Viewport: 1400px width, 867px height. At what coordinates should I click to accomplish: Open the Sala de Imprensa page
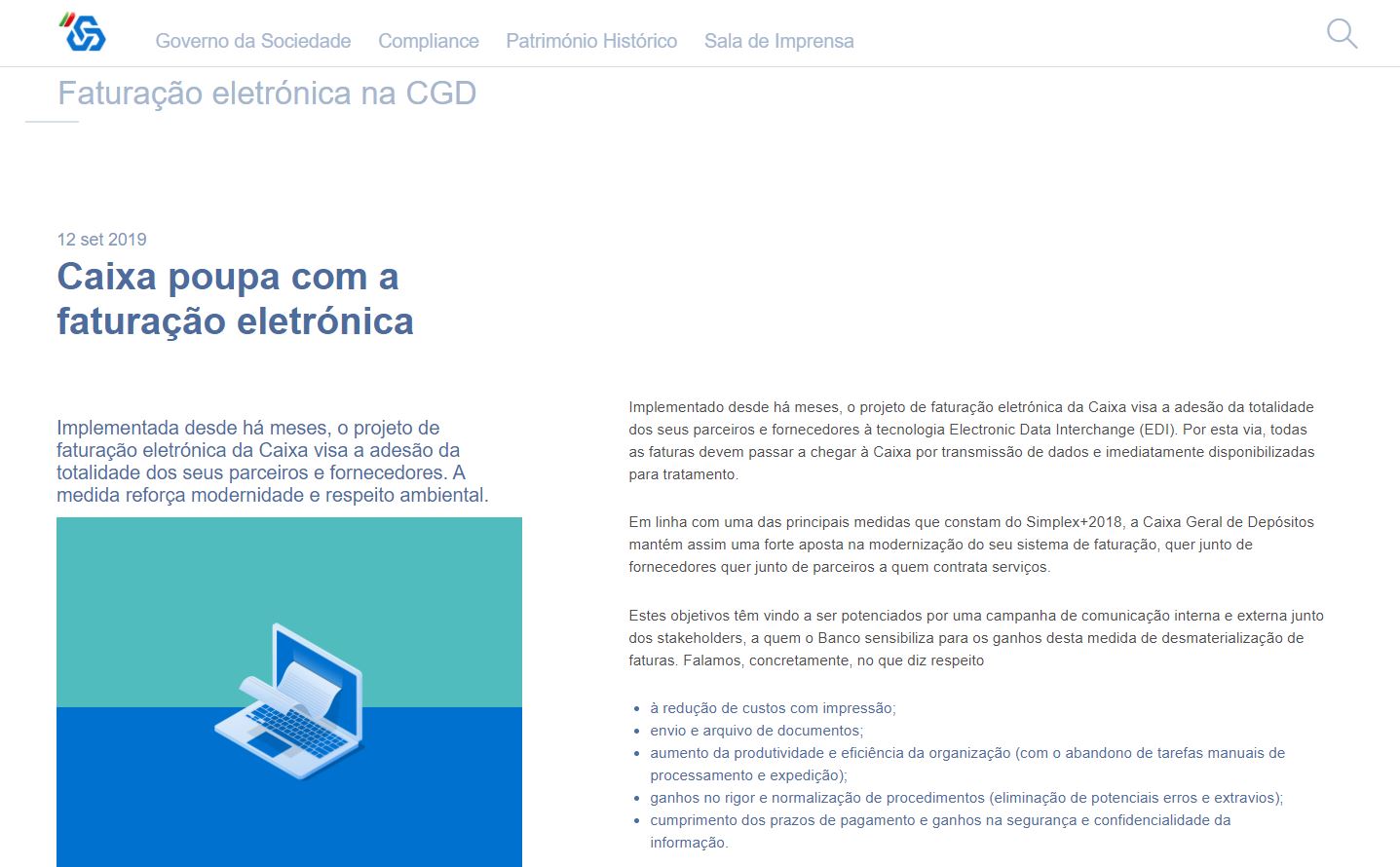click(778, 41)
